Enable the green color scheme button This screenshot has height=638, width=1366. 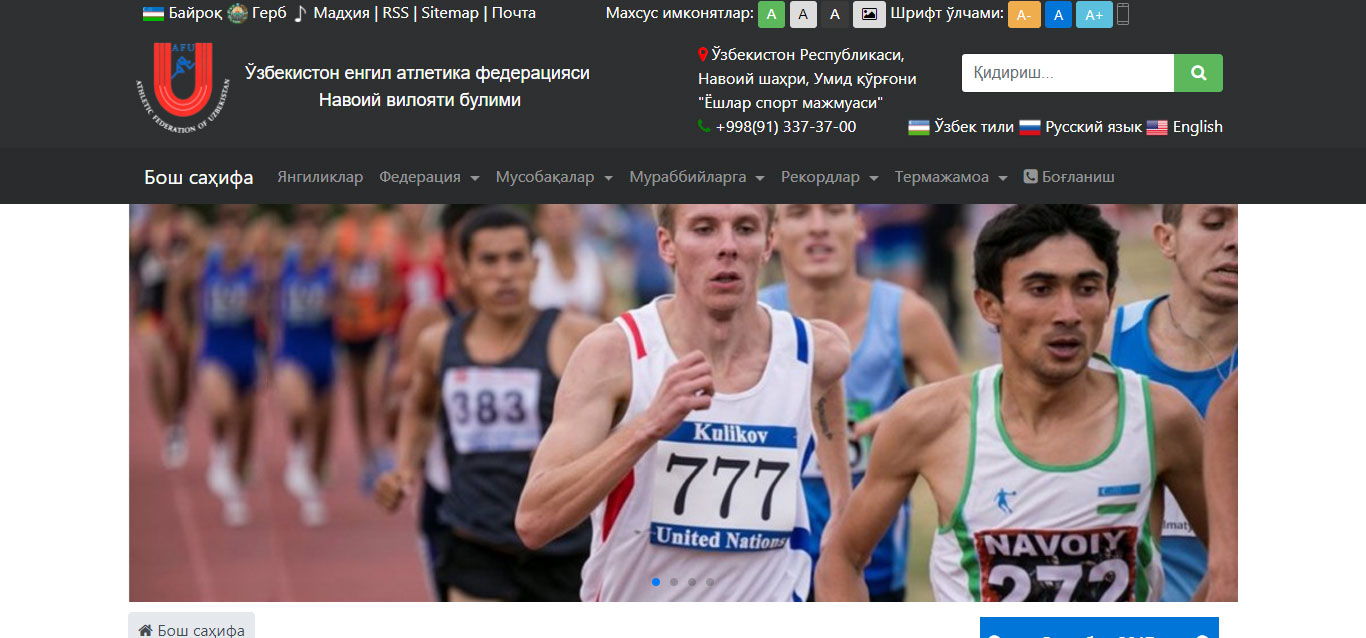[x=771, y=14]
